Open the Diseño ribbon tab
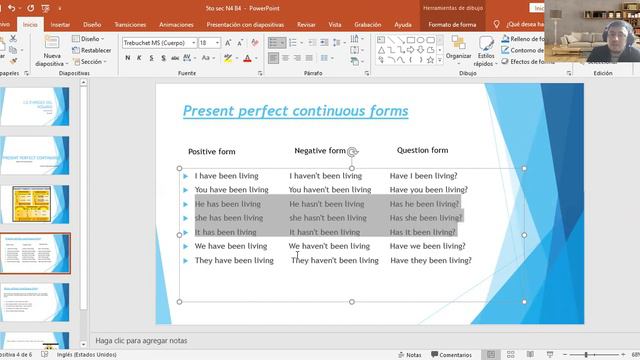The height and width of the screenshot is (360, 640). (92, 24)
